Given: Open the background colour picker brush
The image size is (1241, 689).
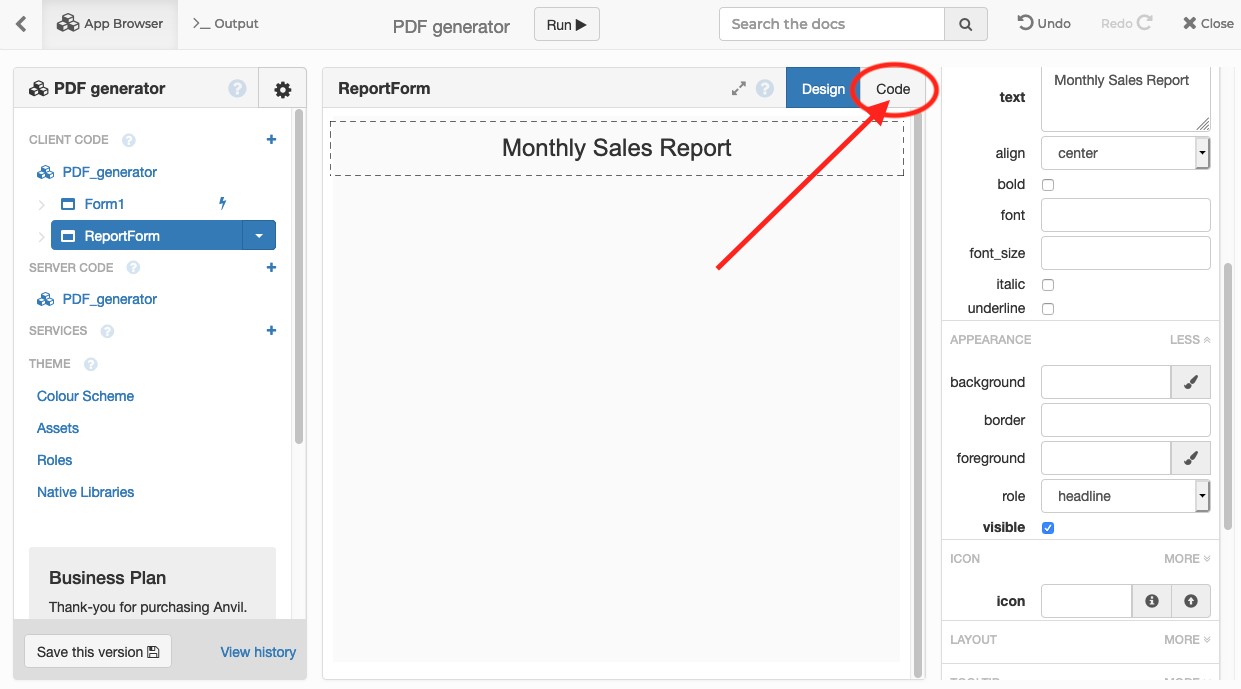Looking at the screenshot, I should click(x=1190, y=382).
